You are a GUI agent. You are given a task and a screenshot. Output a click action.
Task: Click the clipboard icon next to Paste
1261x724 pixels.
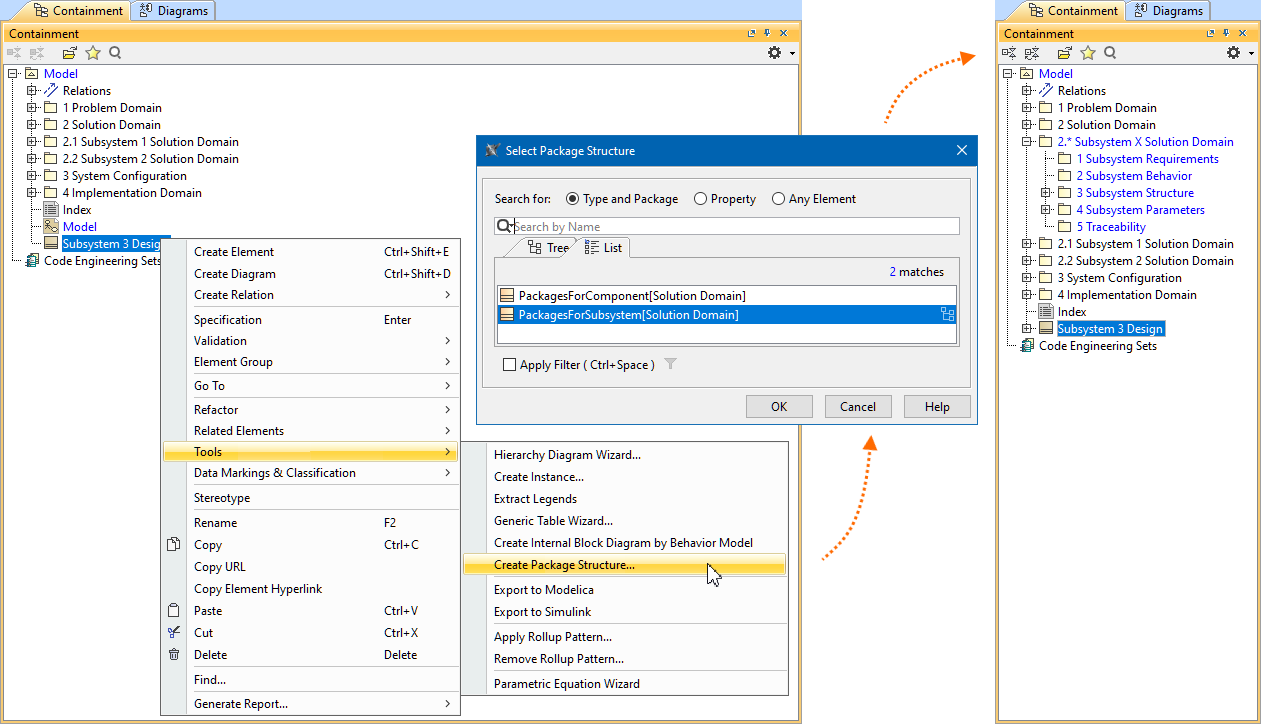[174, 611]
